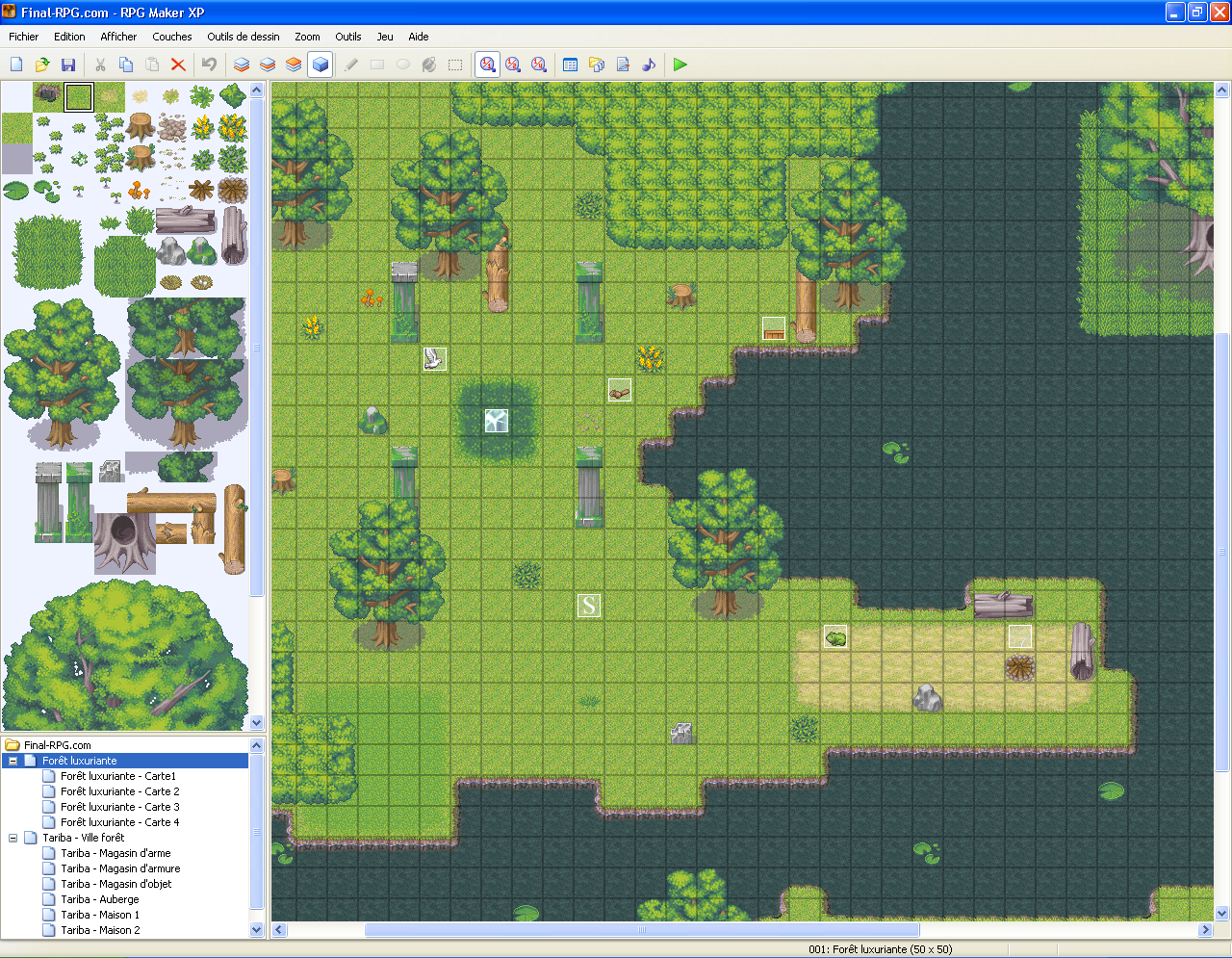Click the crystal event in the dark grass
Screen dimensions: 1232x958
[x=497, y=421]
